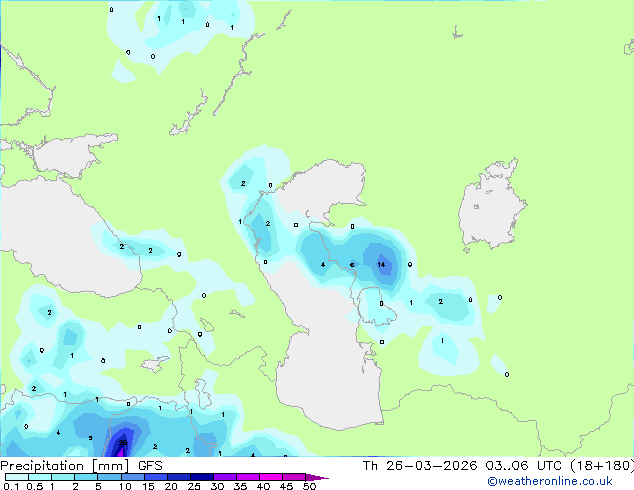Click the above-50 arrow tip of legend
The height and width of the screenshot is (490, 634).
point(317,477)
